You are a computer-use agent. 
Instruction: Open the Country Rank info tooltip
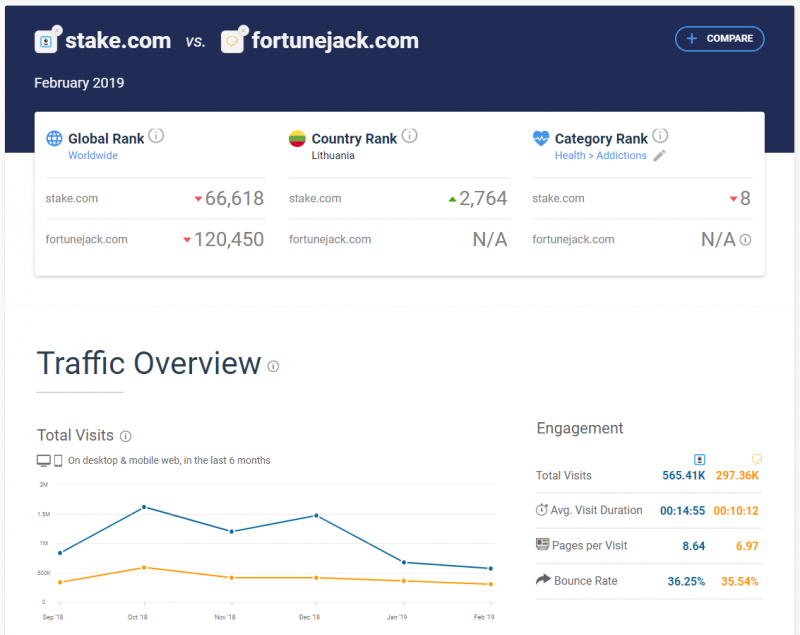(409, 136)
